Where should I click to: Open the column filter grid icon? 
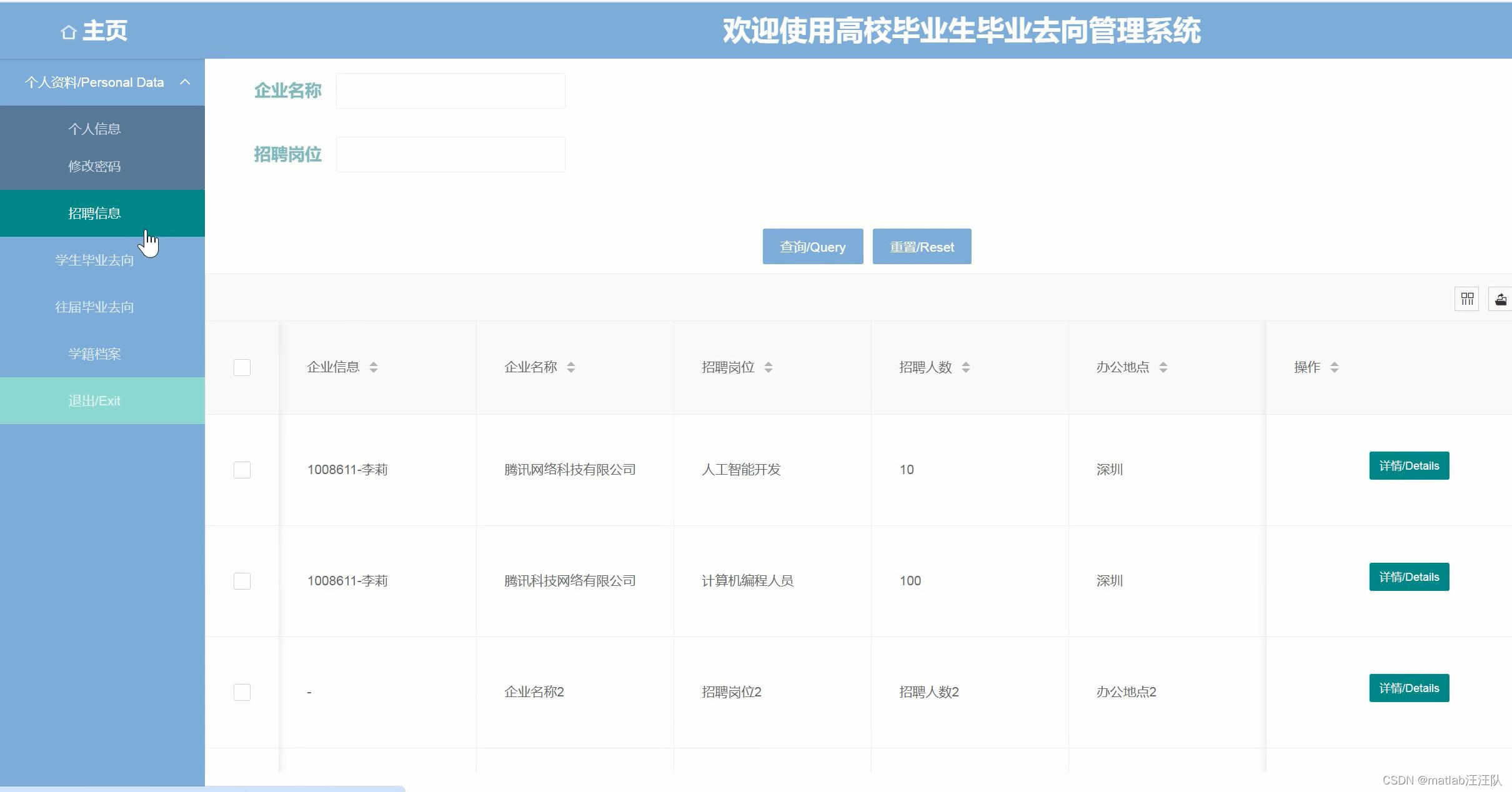1467,299
